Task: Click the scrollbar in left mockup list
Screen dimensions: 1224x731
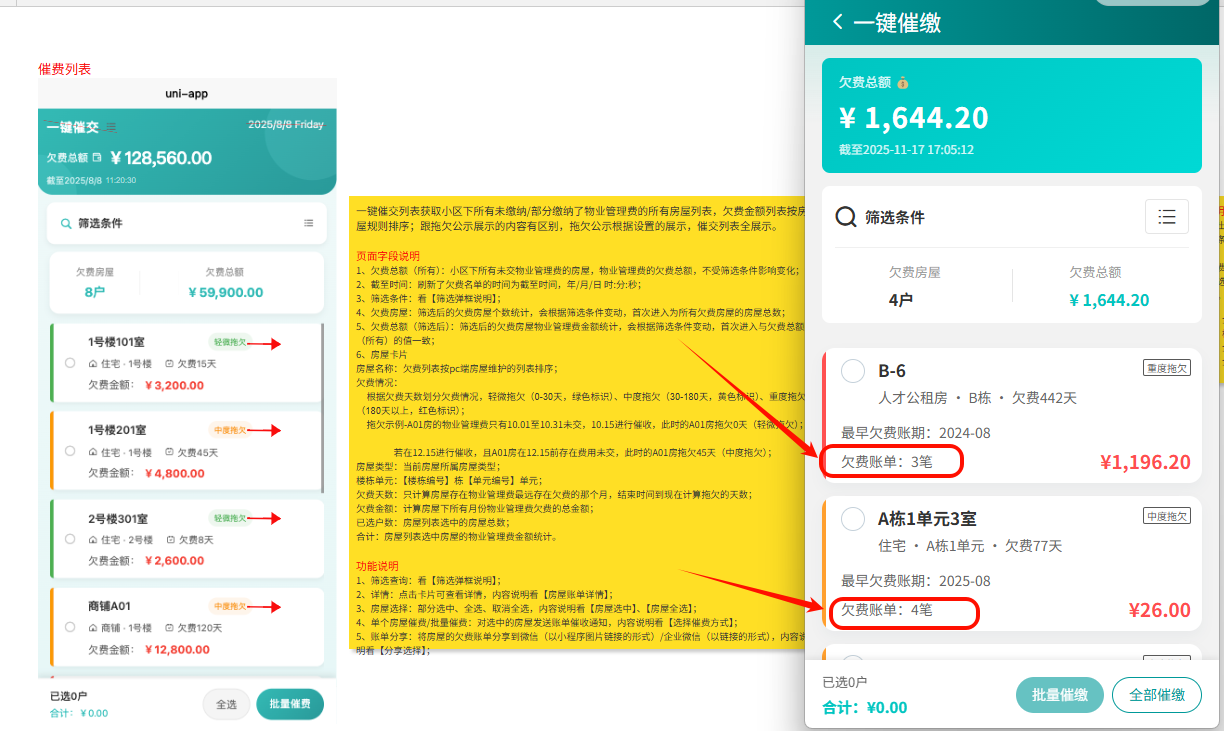Action: pos(322,410)
